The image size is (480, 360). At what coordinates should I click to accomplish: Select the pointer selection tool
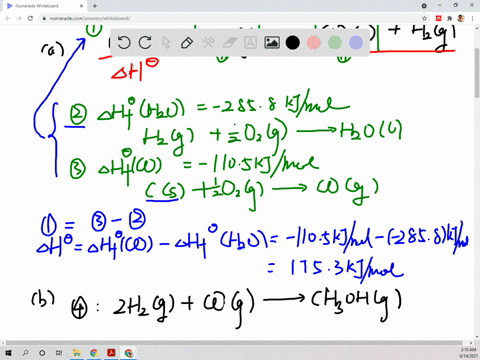click(x=166, y=43)
